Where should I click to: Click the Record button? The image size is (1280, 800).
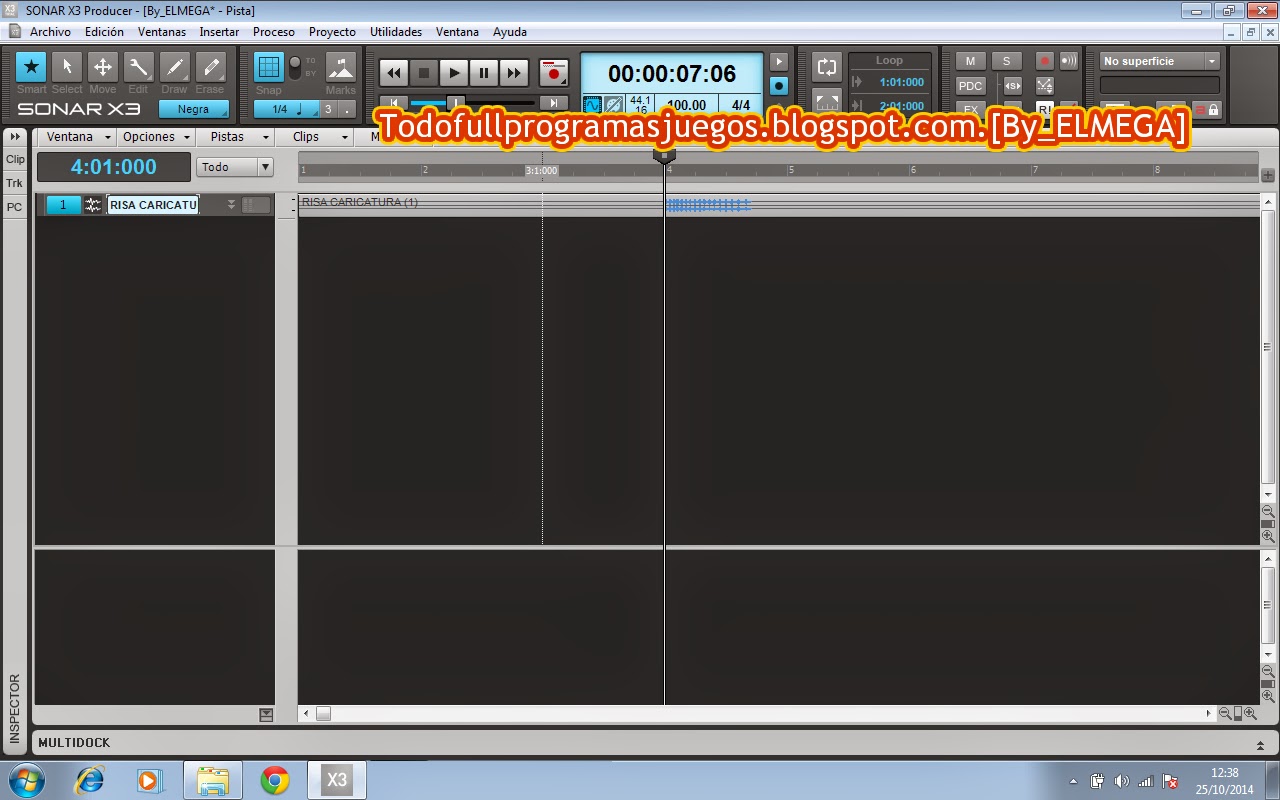pos(553,73)
